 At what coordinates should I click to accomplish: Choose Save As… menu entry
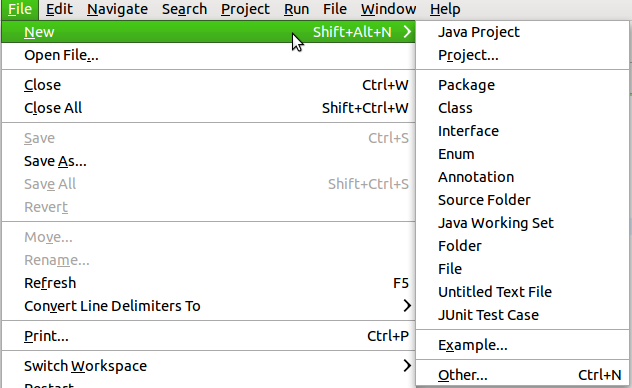point(208,161)
